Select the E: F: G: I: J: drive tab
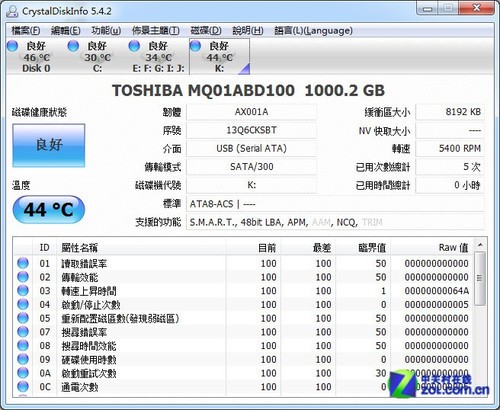The image size is (500, 410). (158, 56)
